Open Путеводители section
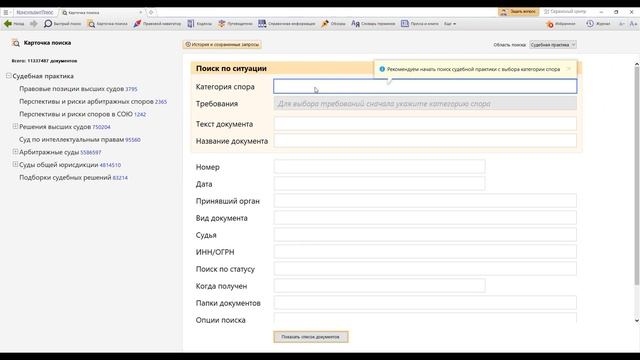 point(235,24)
